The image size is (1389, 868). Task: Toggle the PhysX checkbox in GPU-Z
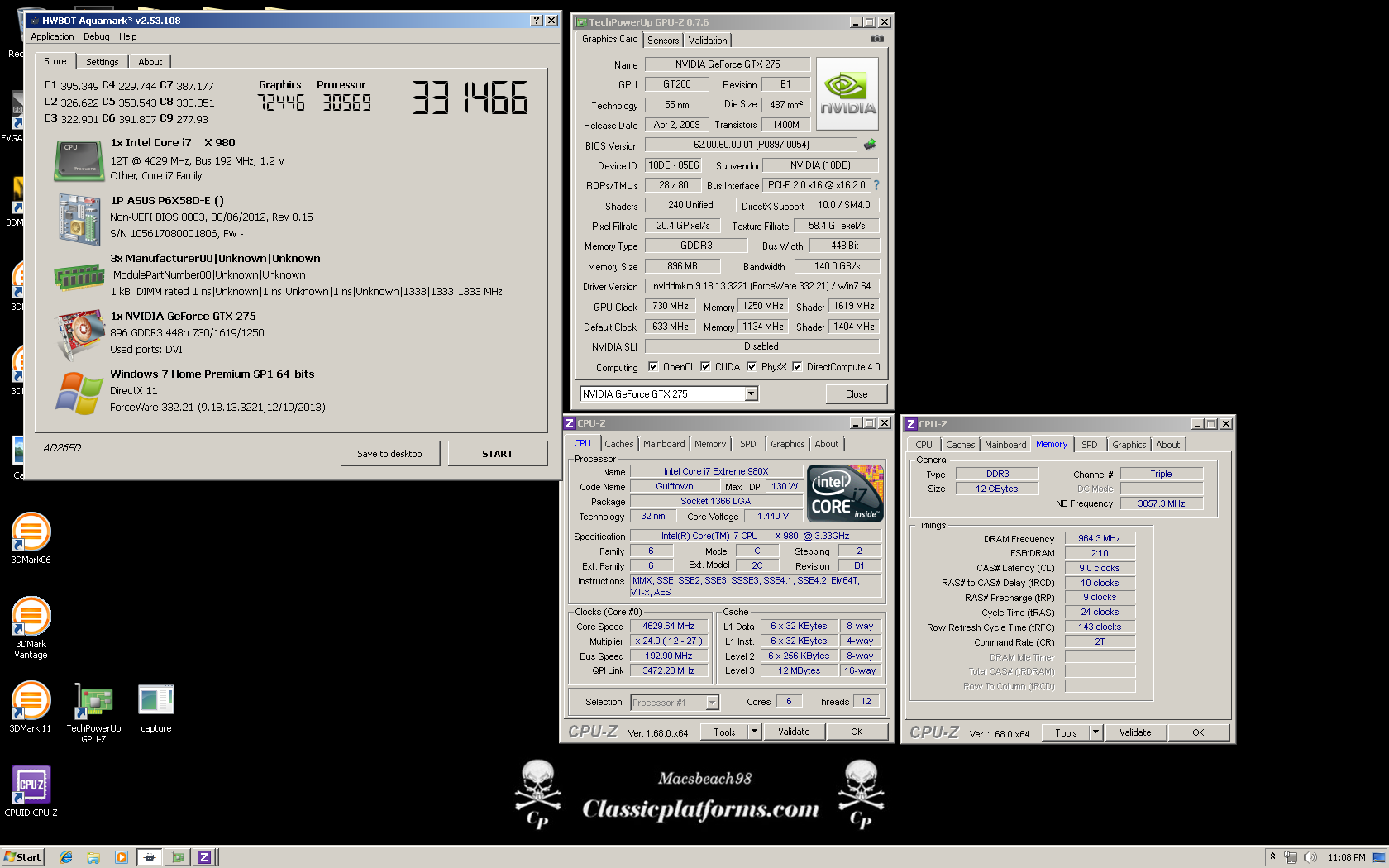point(752,366)
